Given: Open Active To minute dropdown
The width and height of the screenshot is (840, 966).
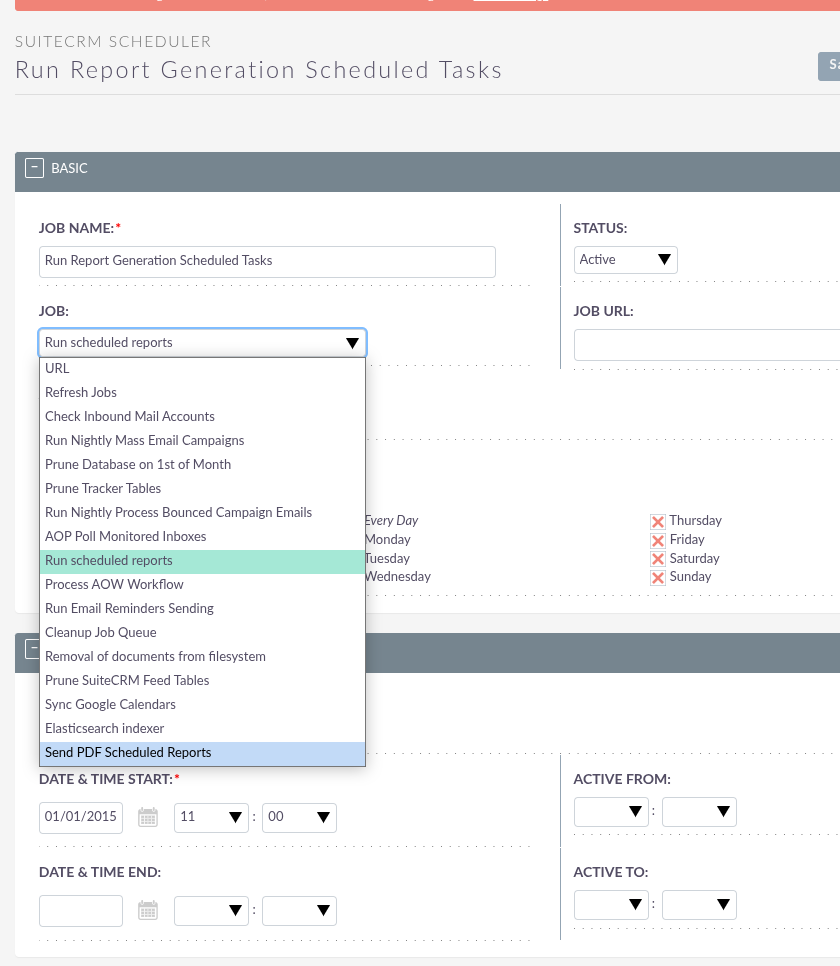Looking at the screenshot, I should point(699,905).
